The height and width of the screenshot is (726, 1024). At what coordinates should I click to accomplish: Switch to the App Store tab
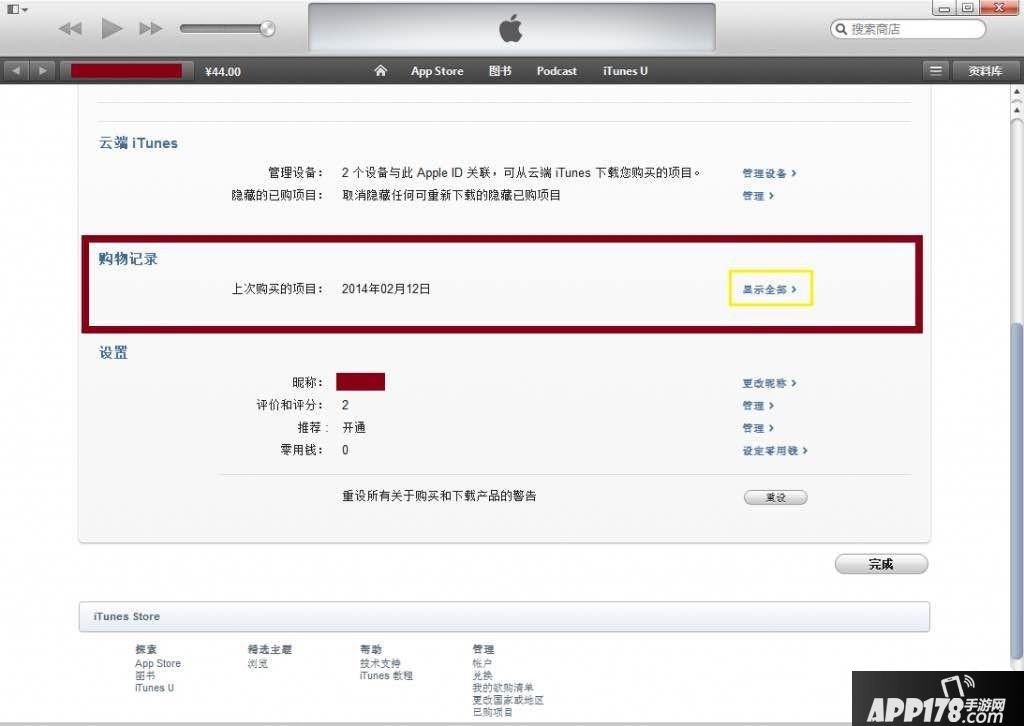tap(437, 71)
